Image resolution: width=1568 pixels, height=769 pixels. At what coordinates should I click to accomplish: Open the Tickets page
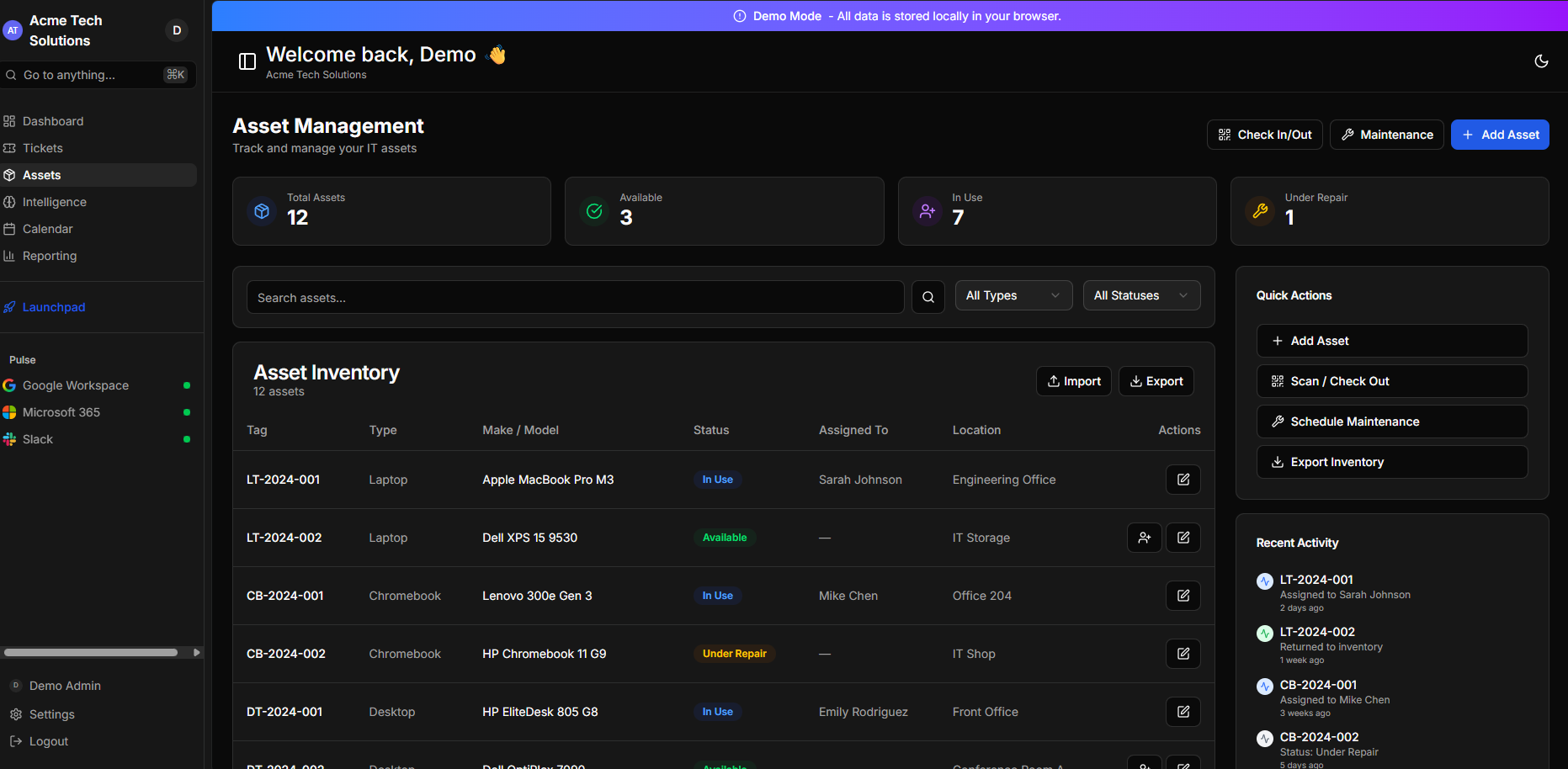98,148
